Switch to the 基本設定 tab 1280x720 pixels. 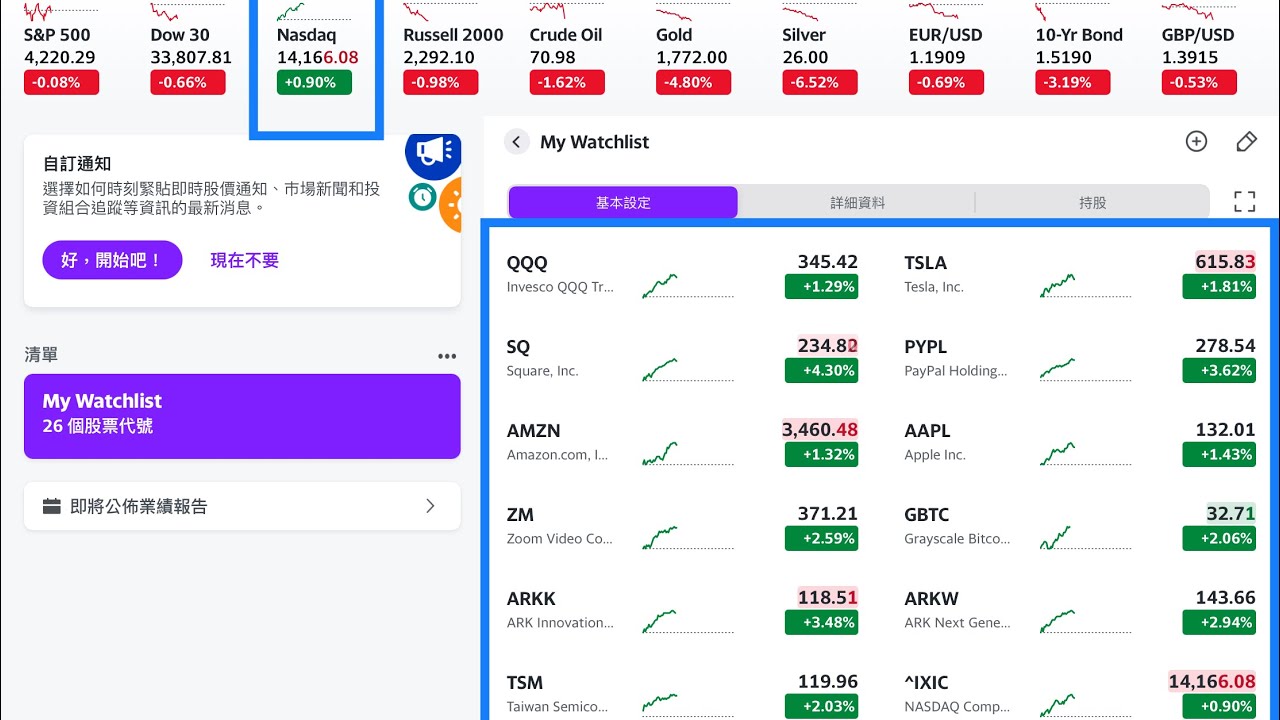tap(623, 202)
